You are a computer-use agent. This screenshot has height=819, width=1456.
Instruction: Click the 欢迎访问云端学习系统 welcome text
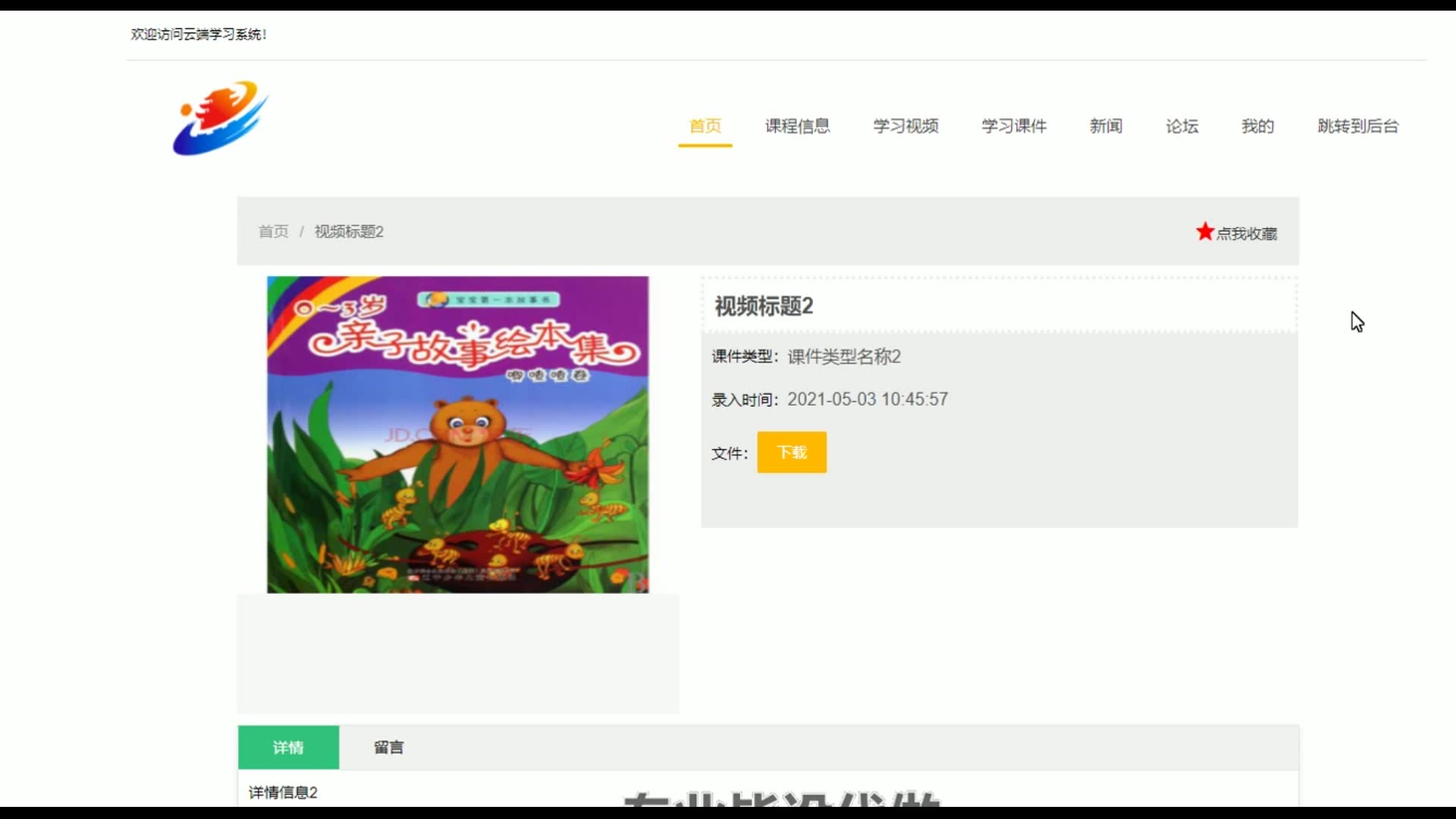tap(198, 34)
